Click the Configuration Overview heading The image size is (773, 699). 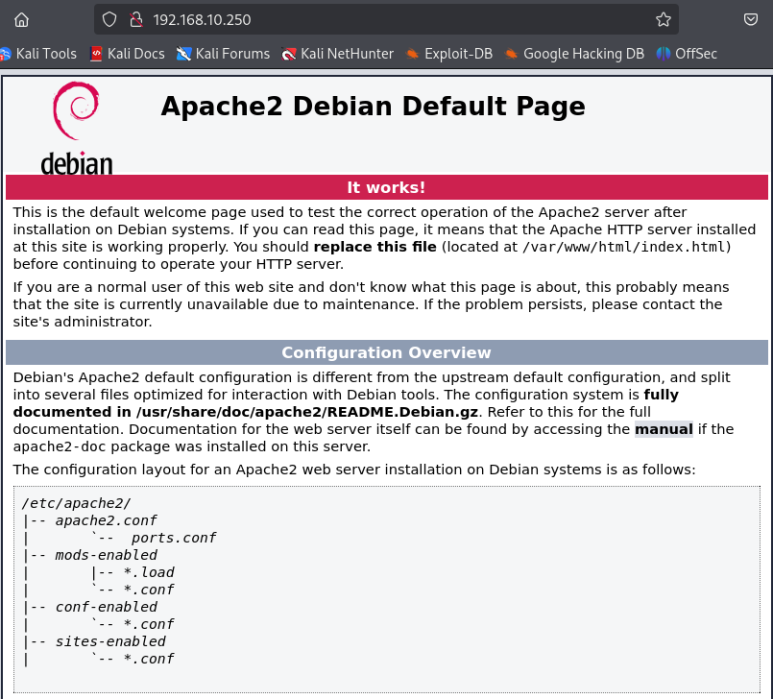(x=386, y=352)
